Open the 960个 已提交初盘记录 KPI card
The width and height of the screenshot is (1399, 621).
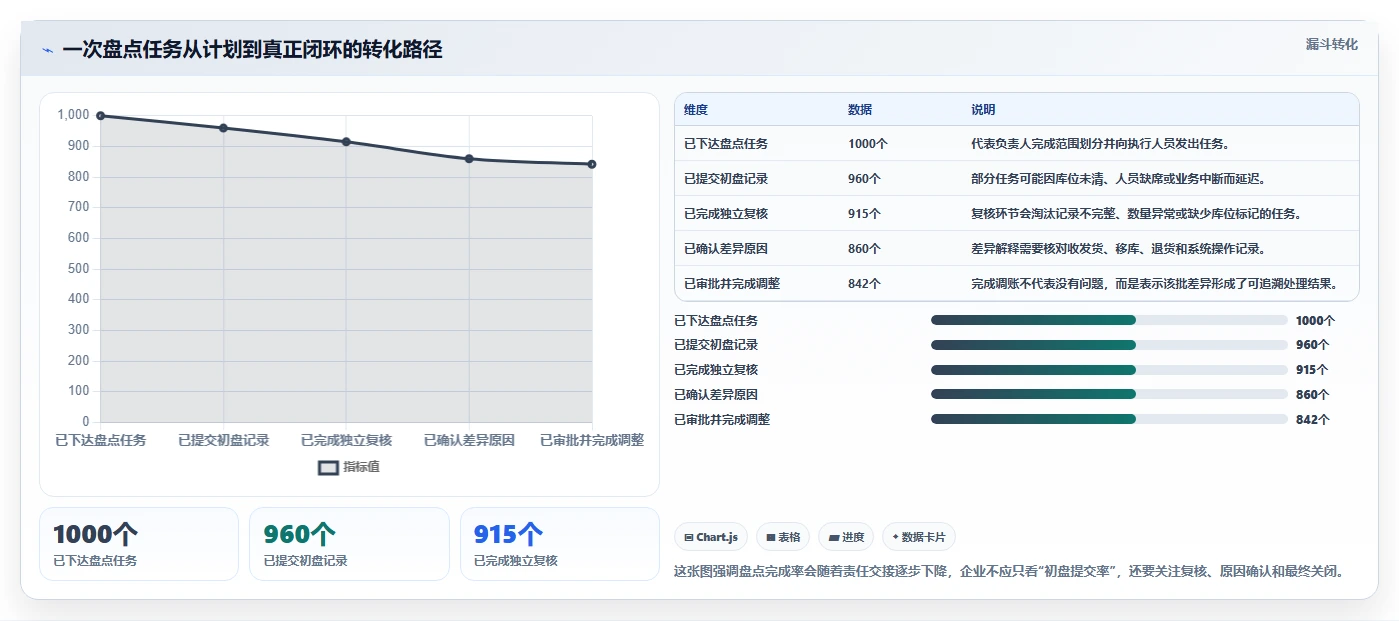[349, 544]
